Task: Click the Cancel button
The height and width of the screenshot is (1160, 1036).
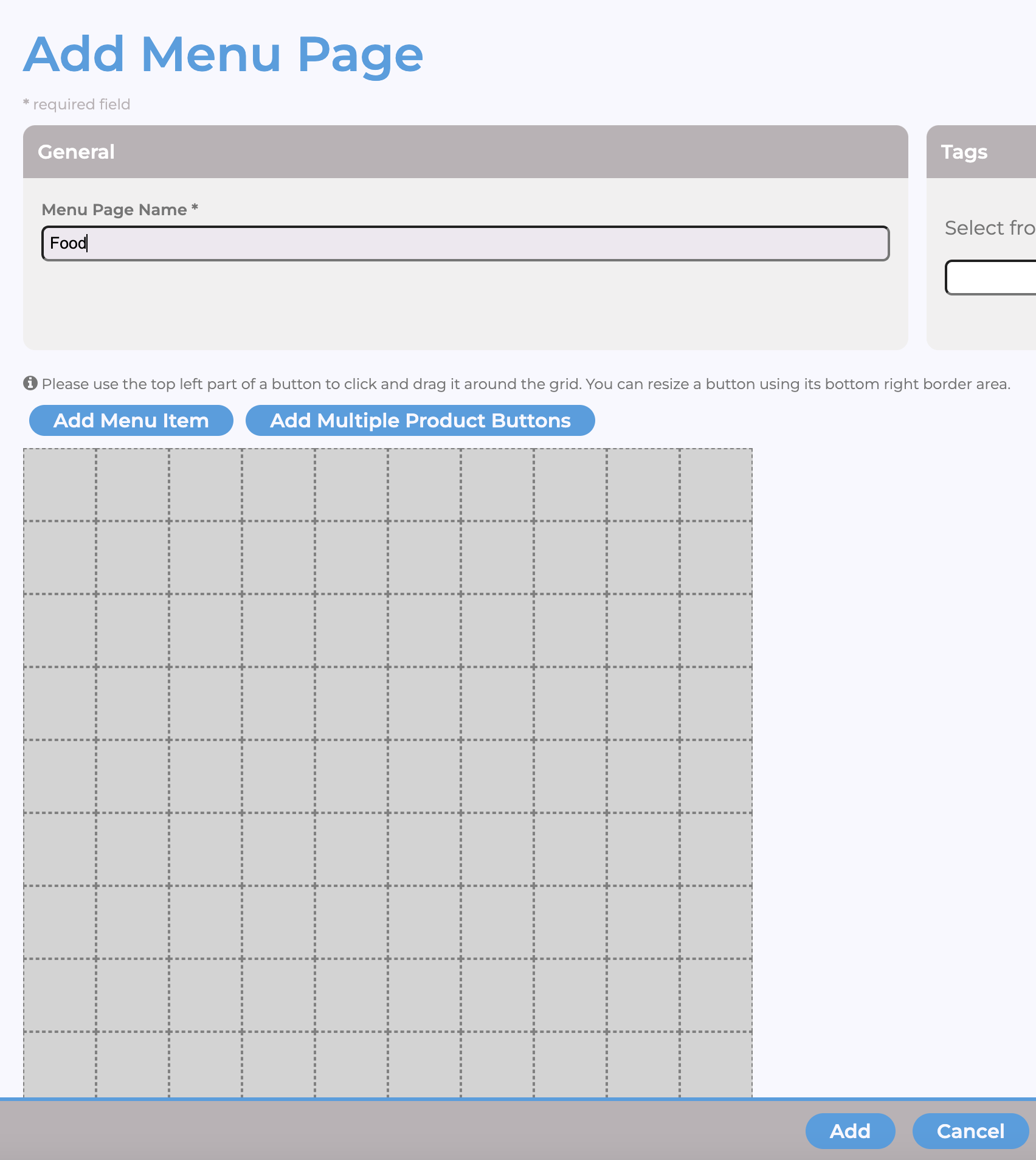Action: click(x=970, y=1131)
